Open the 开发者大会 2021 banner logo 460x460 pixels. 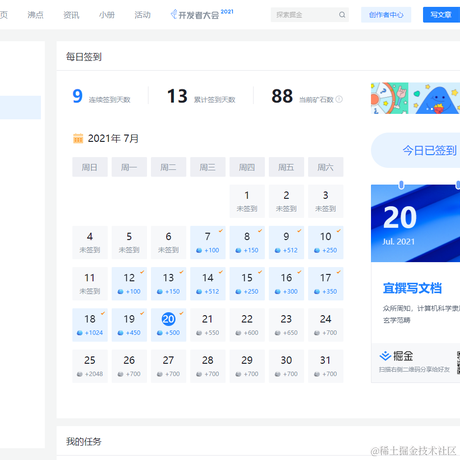click(x=202, y=14)
